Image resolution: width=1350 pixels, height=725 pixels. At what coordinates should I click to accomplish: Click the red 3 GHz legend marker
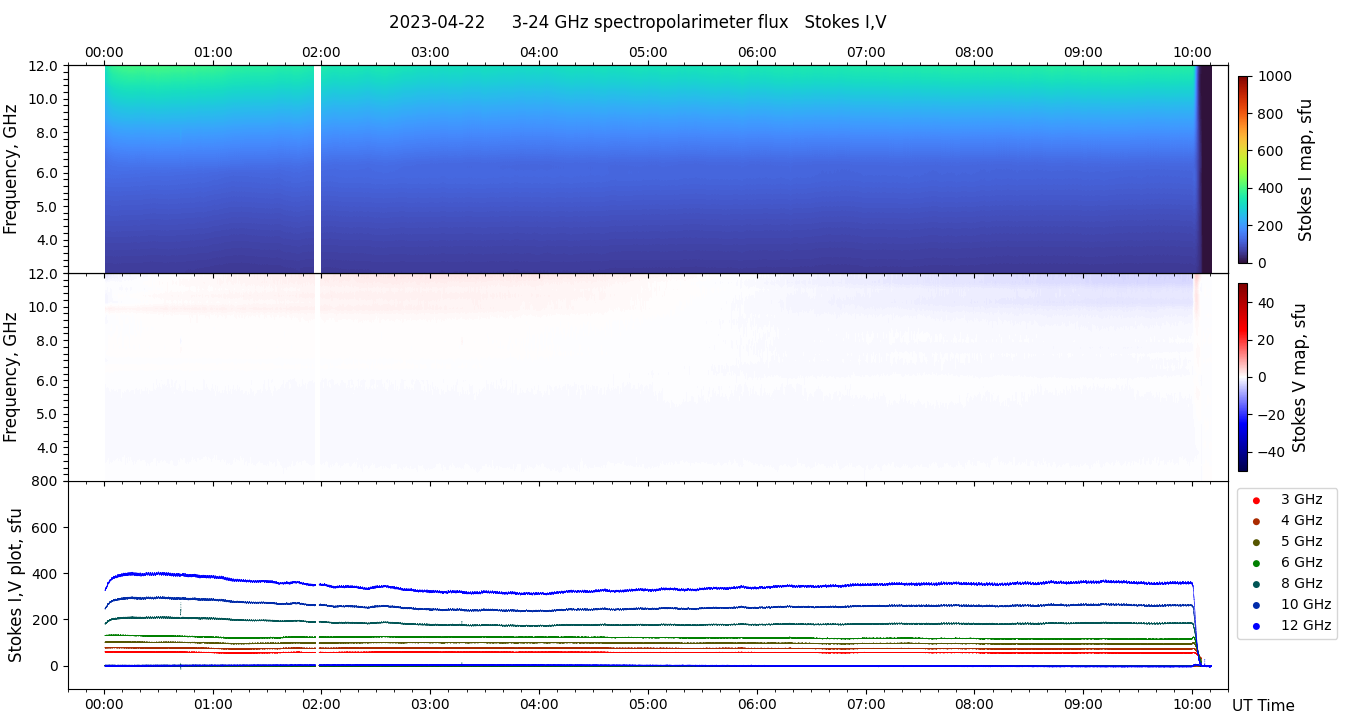pos(1256,500)
